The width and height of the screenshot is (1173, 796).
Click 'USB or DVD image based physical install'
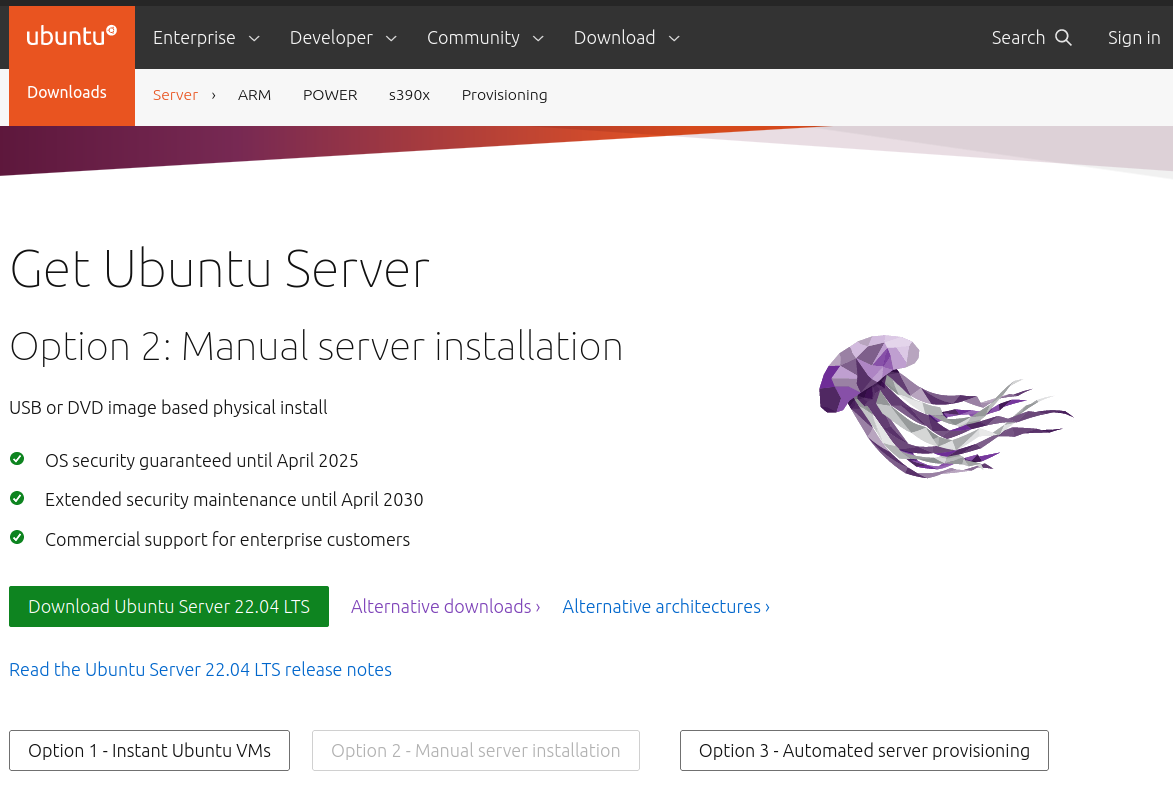[x=168, y=407]
